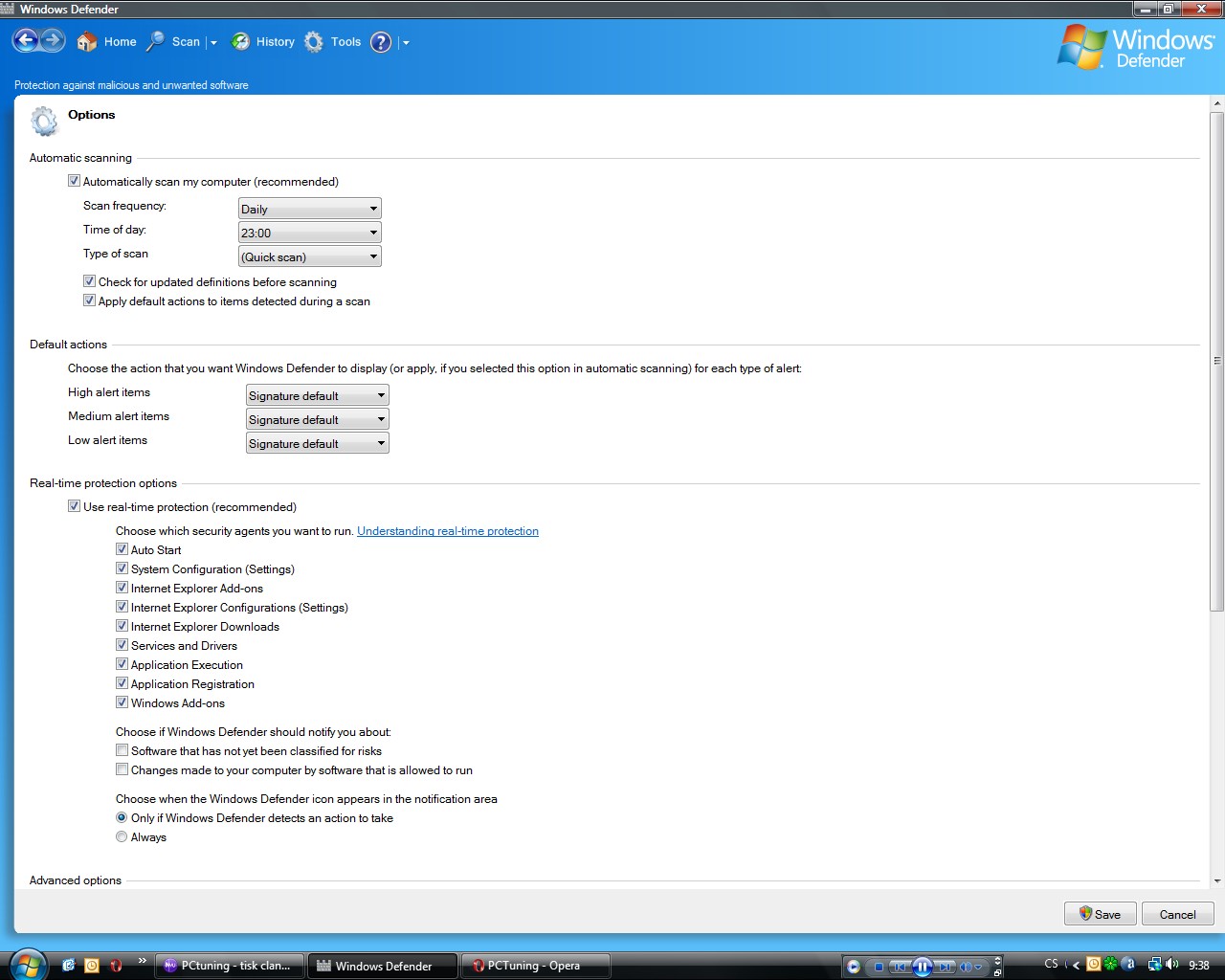Click the Options gear icon beside the heading

tap(44, 122)
